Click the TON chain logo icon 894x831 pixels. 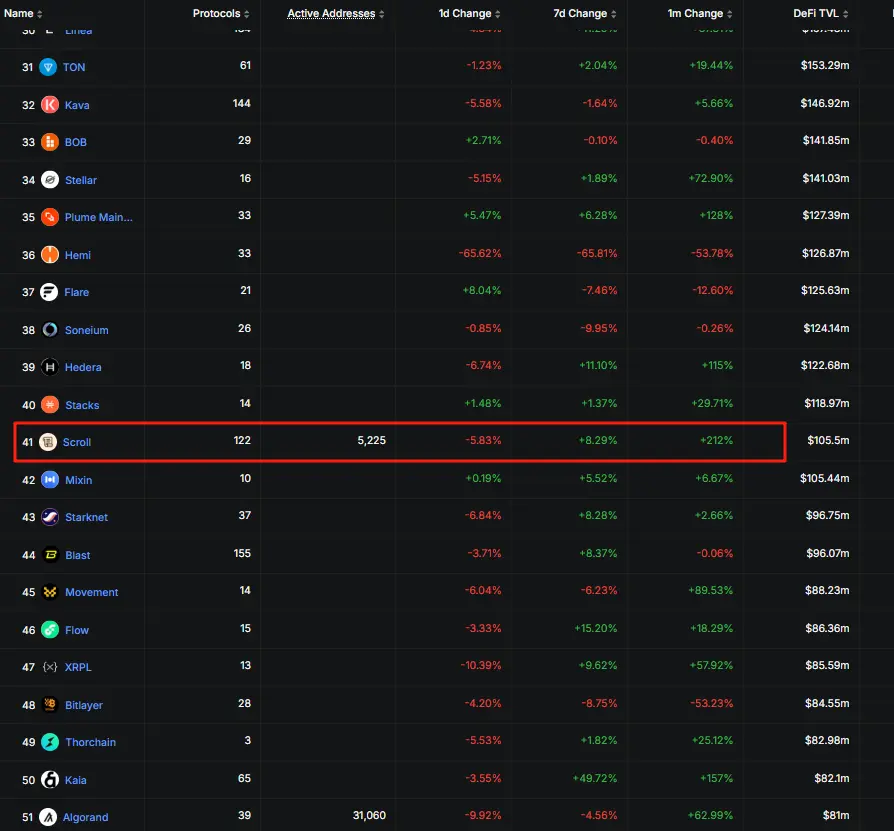48,67
